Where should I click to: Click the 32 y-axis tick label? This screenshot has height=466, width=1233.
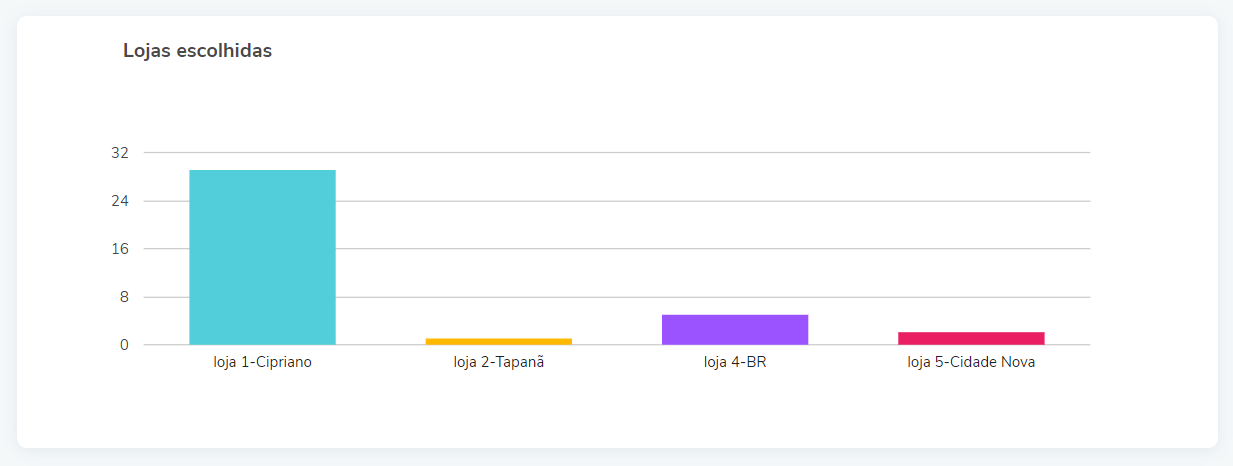click(120, 153)
